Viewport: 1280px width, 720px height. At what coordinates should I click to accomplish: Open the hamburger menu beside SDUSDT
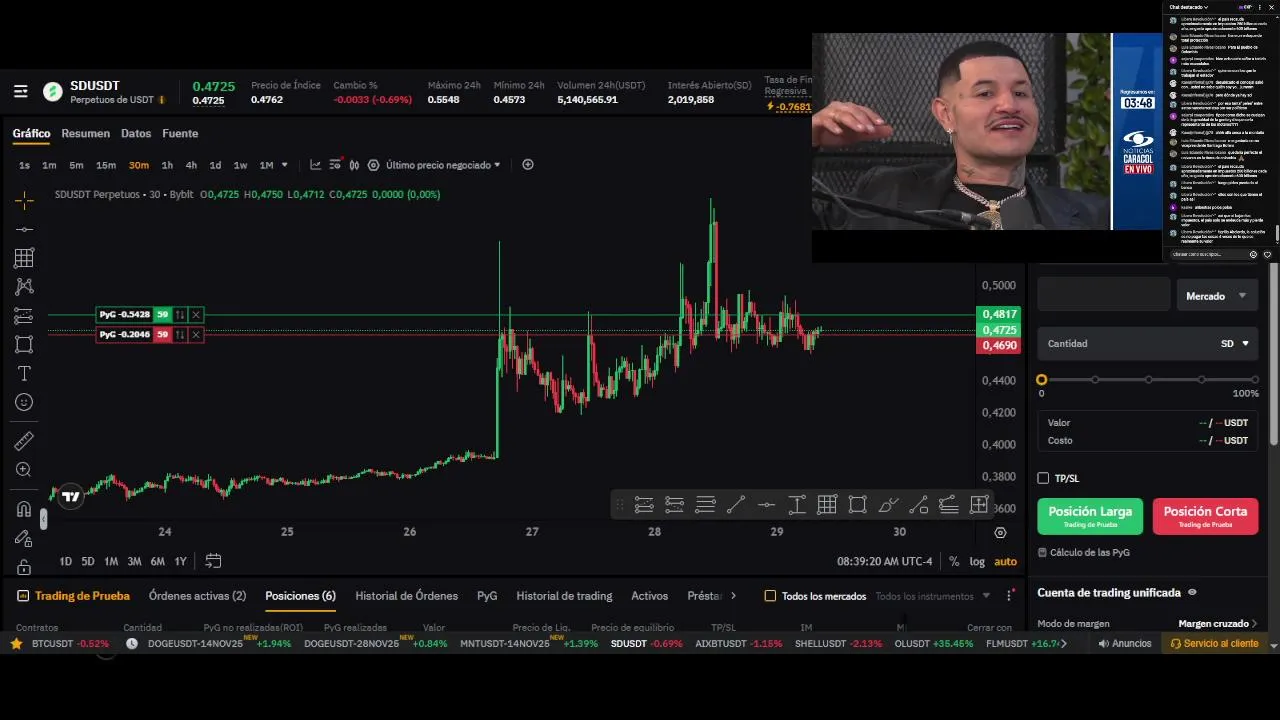coord(20,92)
